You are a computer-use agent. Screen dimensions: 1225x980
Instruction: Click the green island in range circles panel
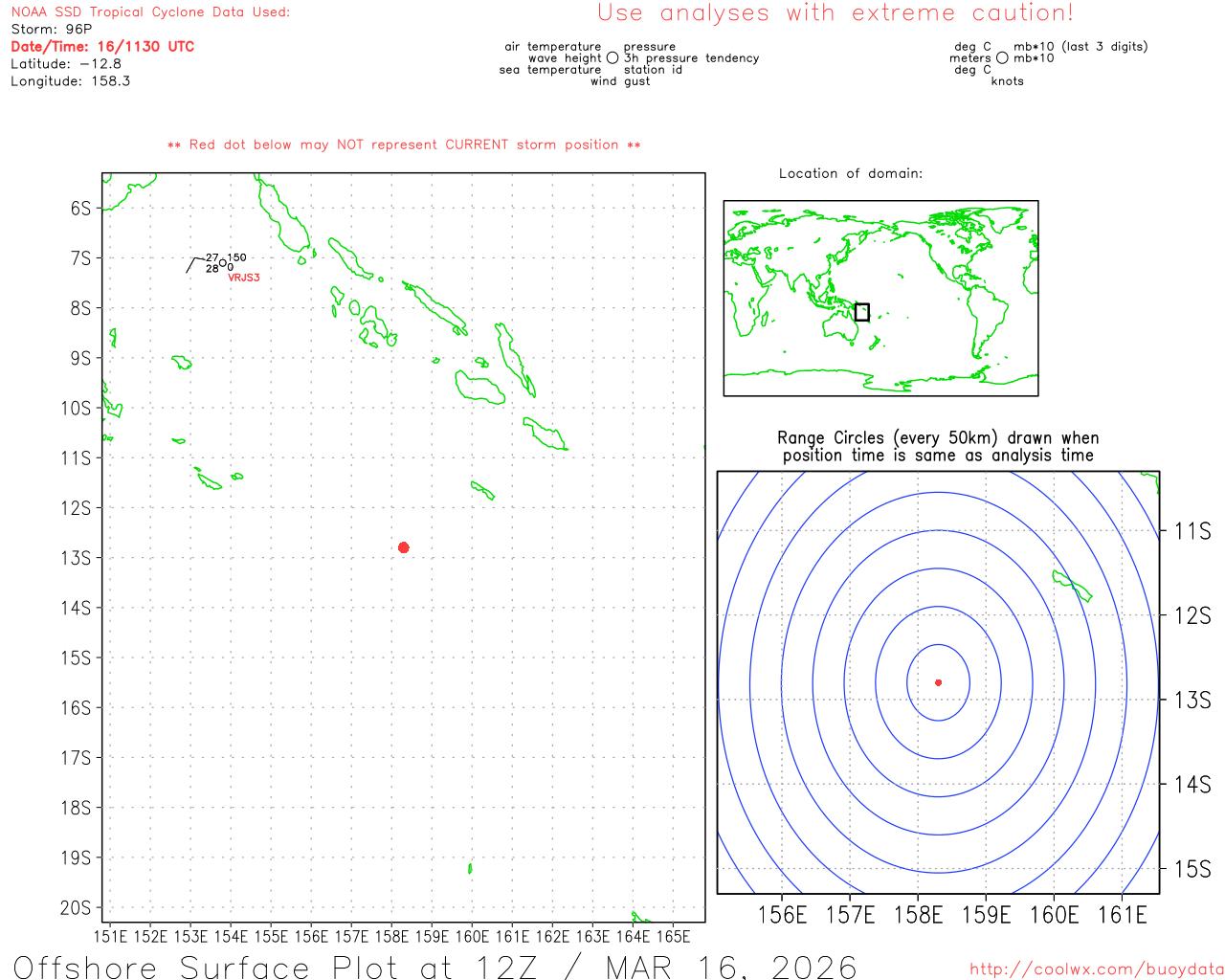tap(1072, 584)
